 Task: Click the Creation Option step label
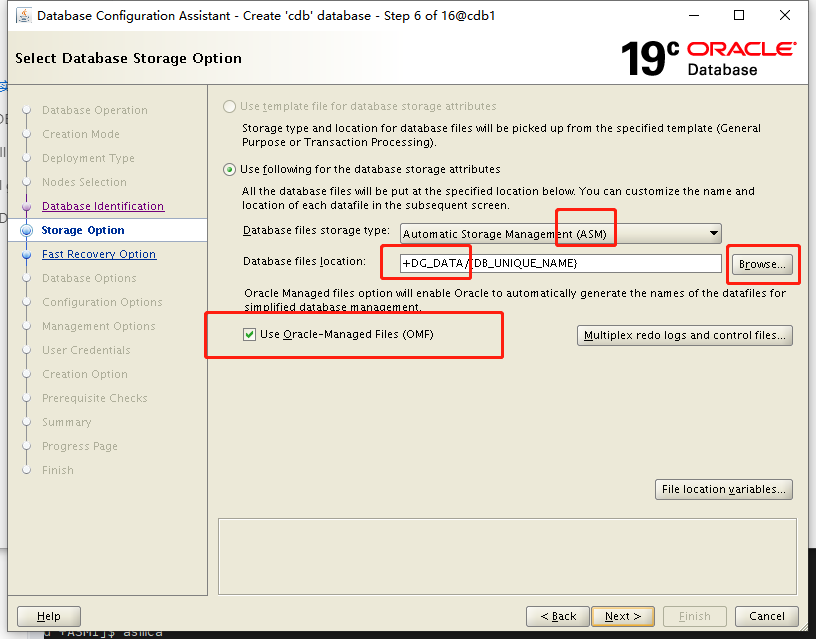85,374
